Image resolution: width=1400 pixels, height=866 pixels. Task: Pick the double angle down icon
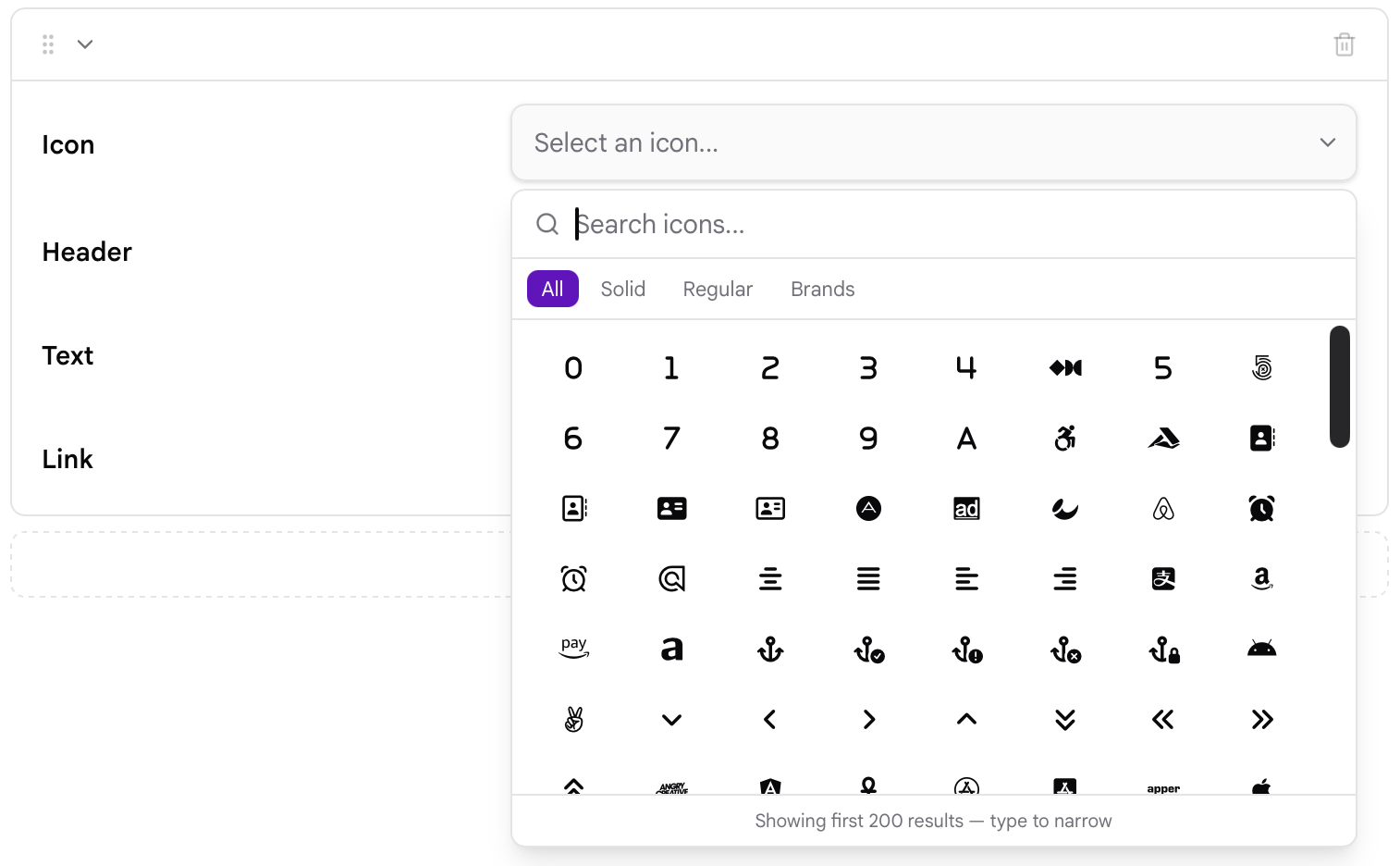pos(1065,720)
